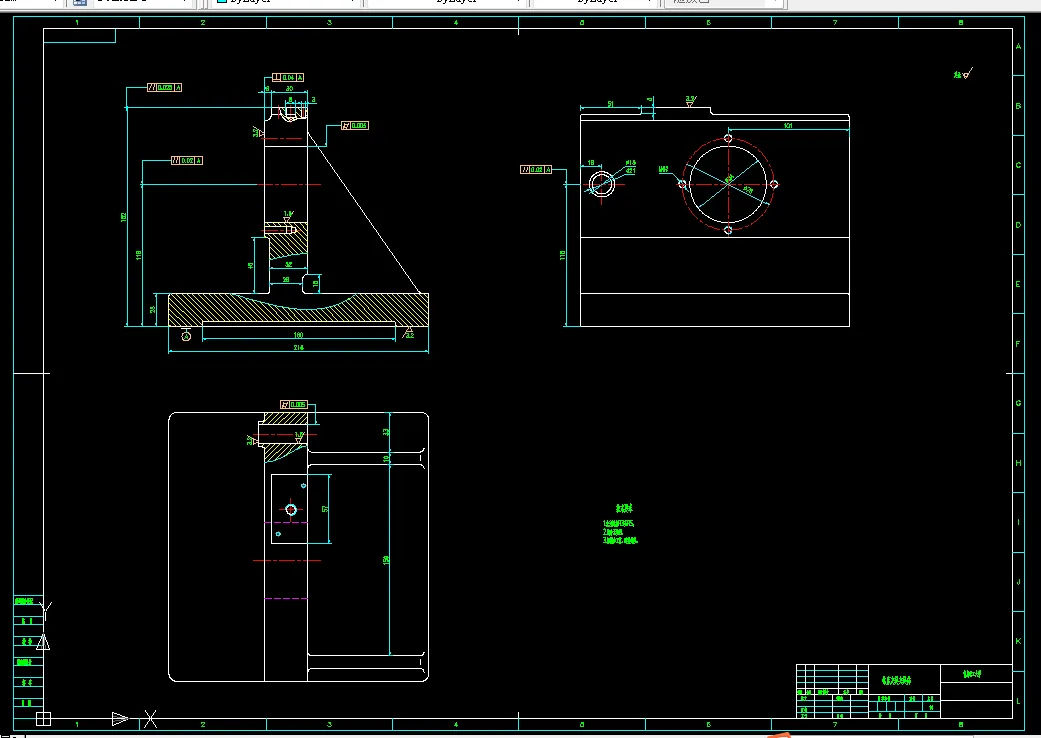Click the UCS Y axis marker

click(x=46, y=611)
